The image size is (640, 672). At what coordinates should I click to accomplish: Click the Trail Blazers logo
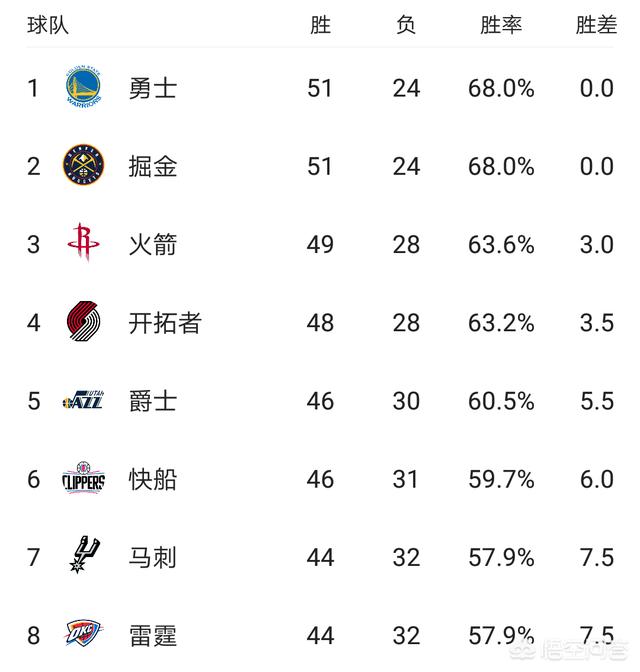click(84, 321)
